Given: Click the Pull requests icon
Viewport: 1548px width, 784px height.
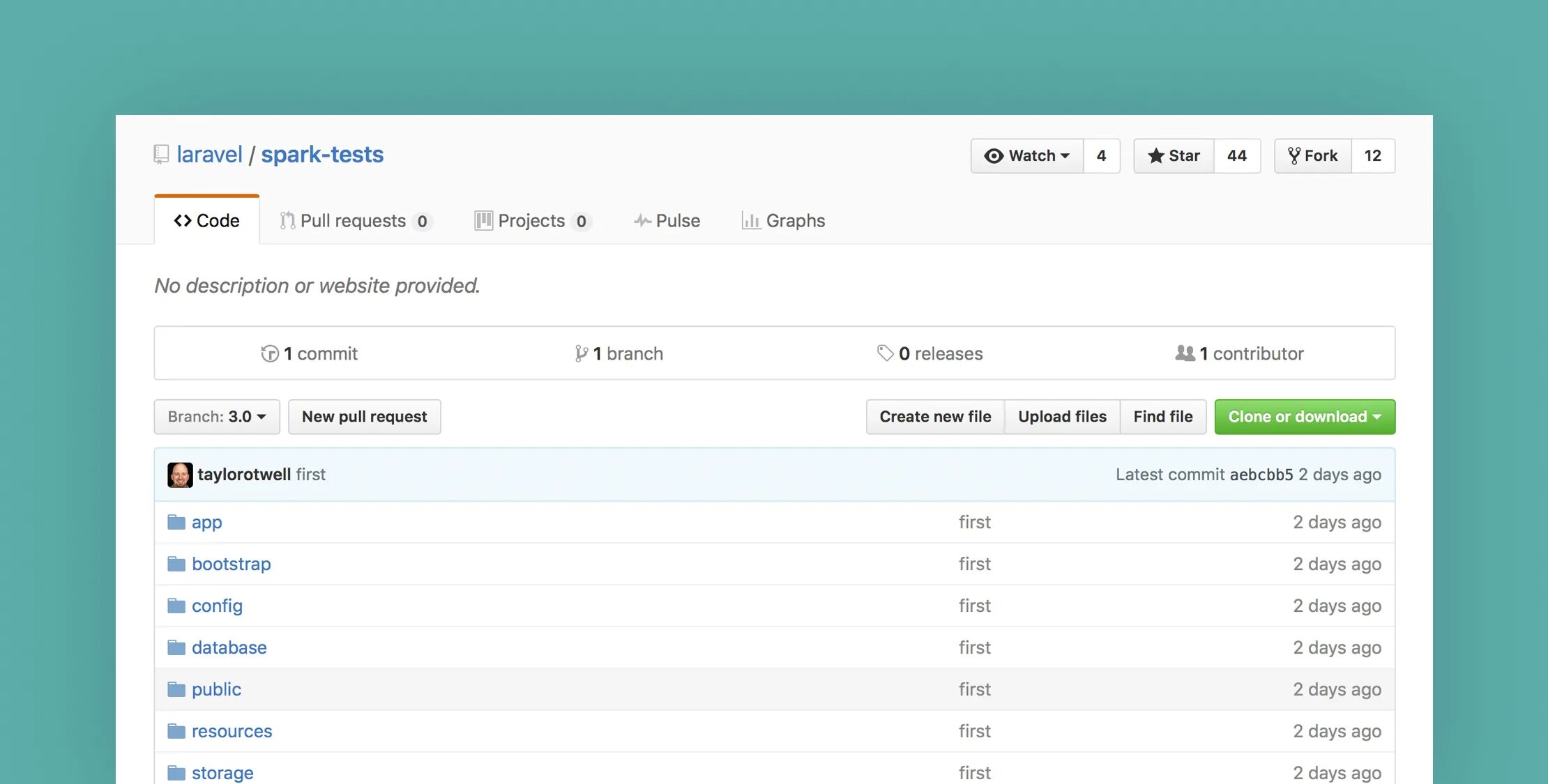Looking at the screenshot, I should coord(286,219).
